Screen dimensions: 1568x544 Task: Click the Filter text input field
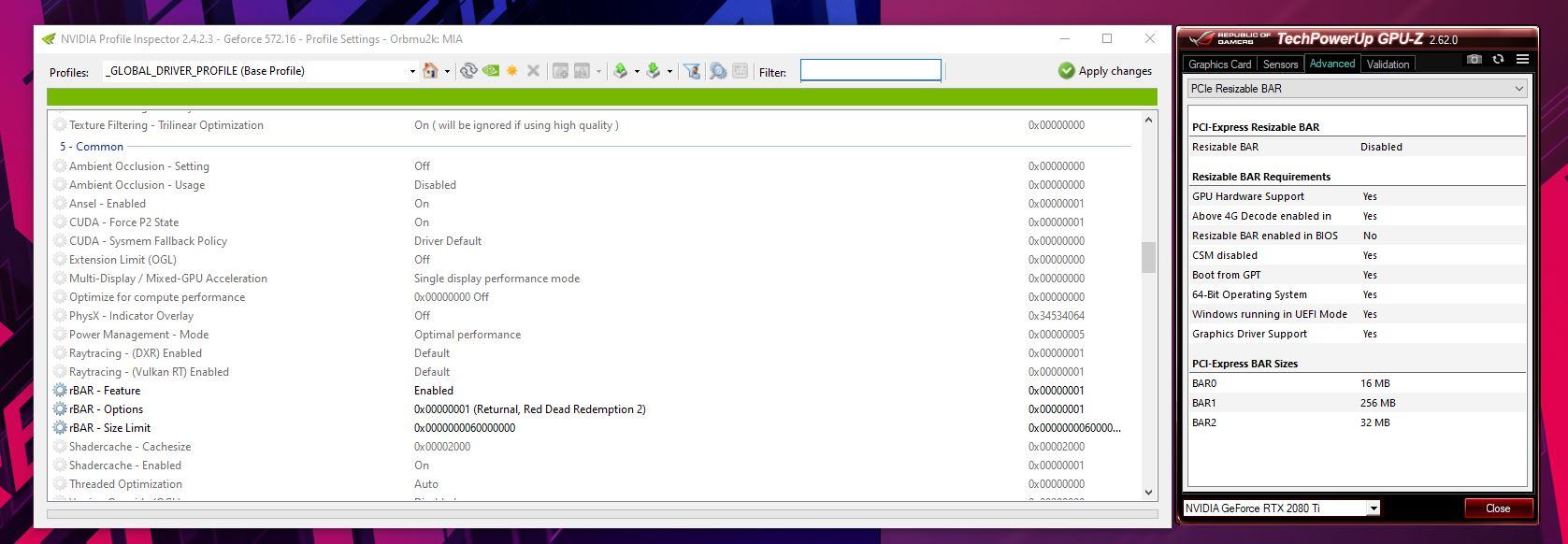[870, 71]
